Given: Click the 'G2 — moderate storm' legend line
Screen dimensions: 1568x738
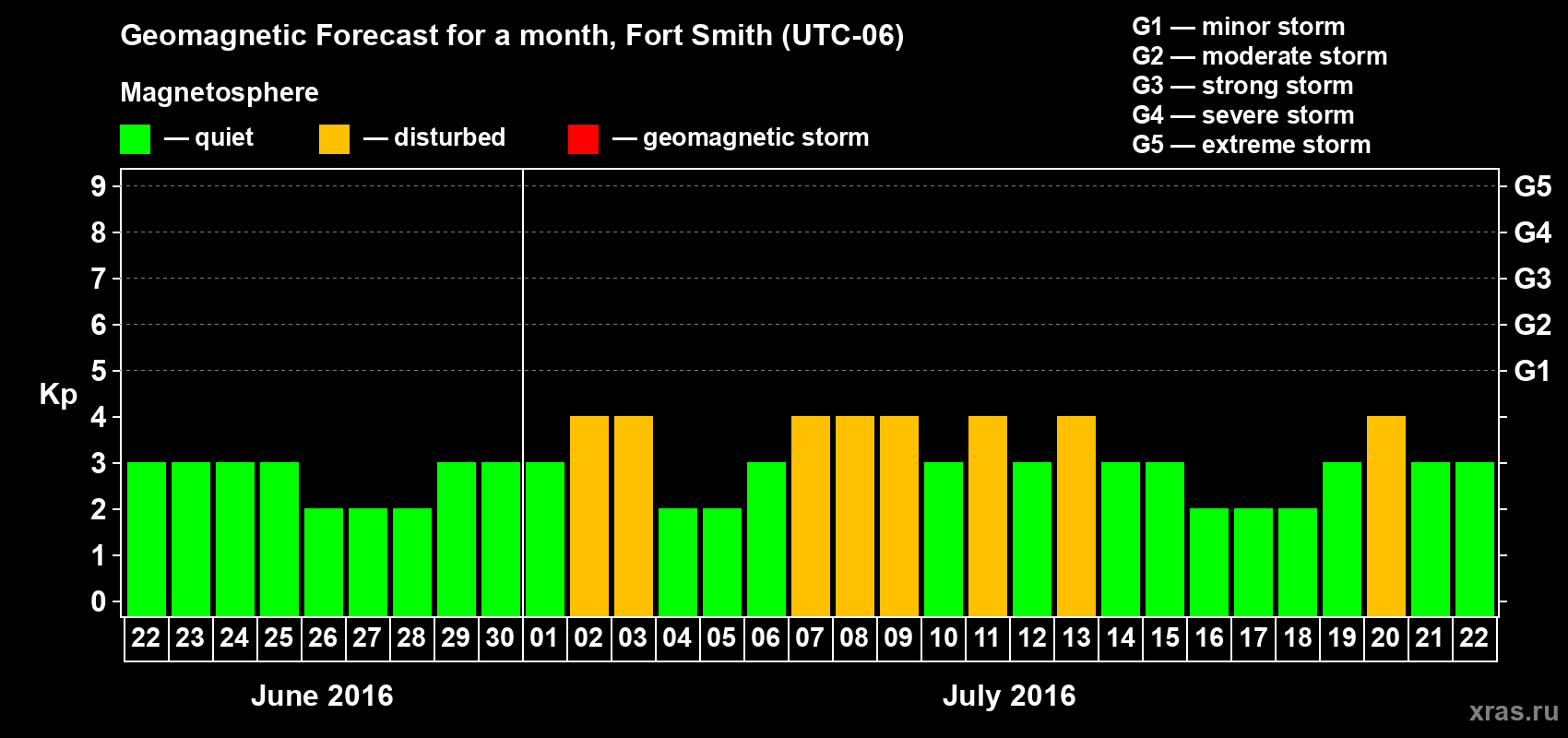Looking at the screenshot, I should click(x=1259, y=56).
